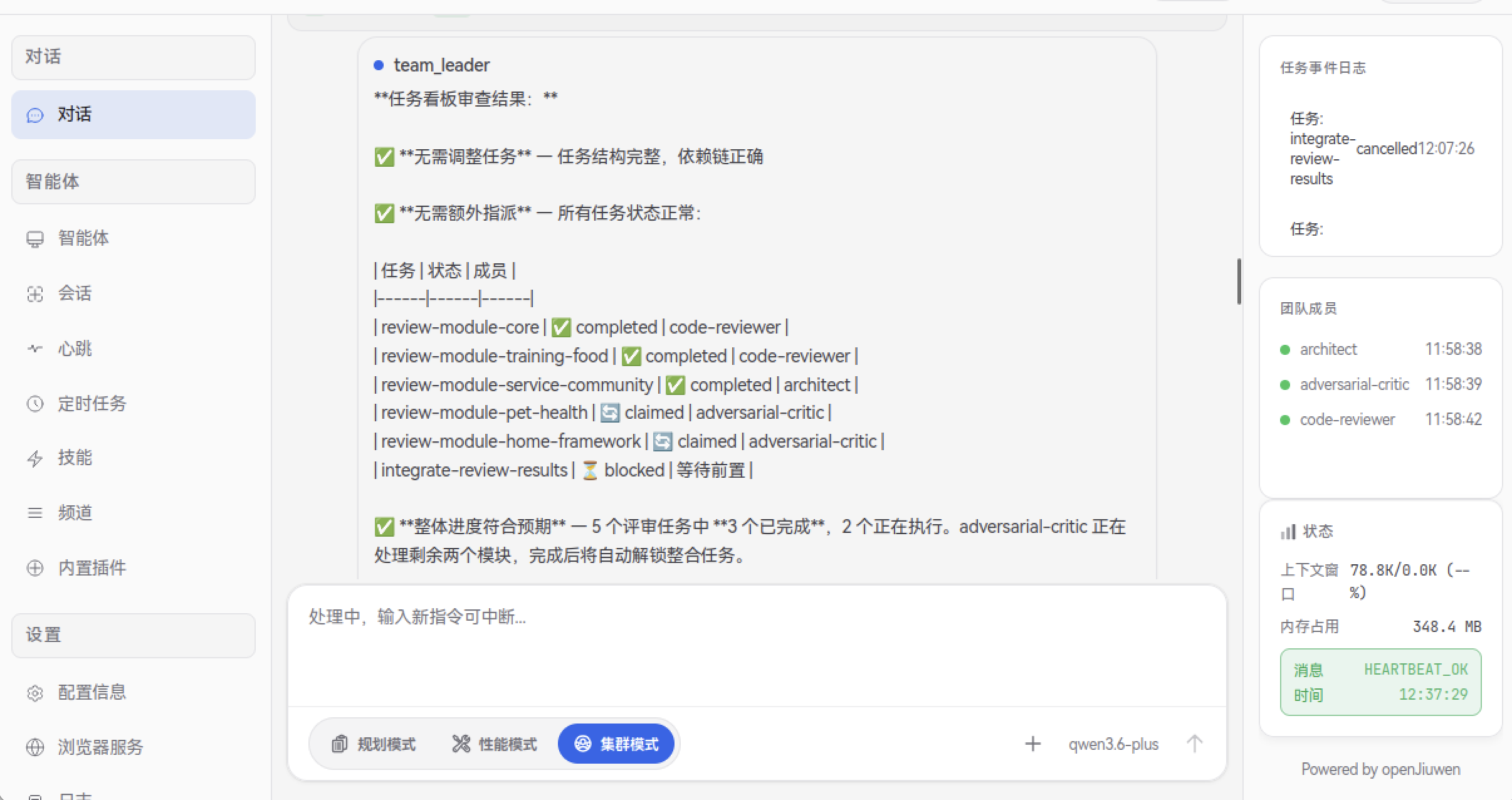Viewport: 1512px width, 800px height.
Task: Open 浏览器服务 browser service
Action: coord(134,747)
